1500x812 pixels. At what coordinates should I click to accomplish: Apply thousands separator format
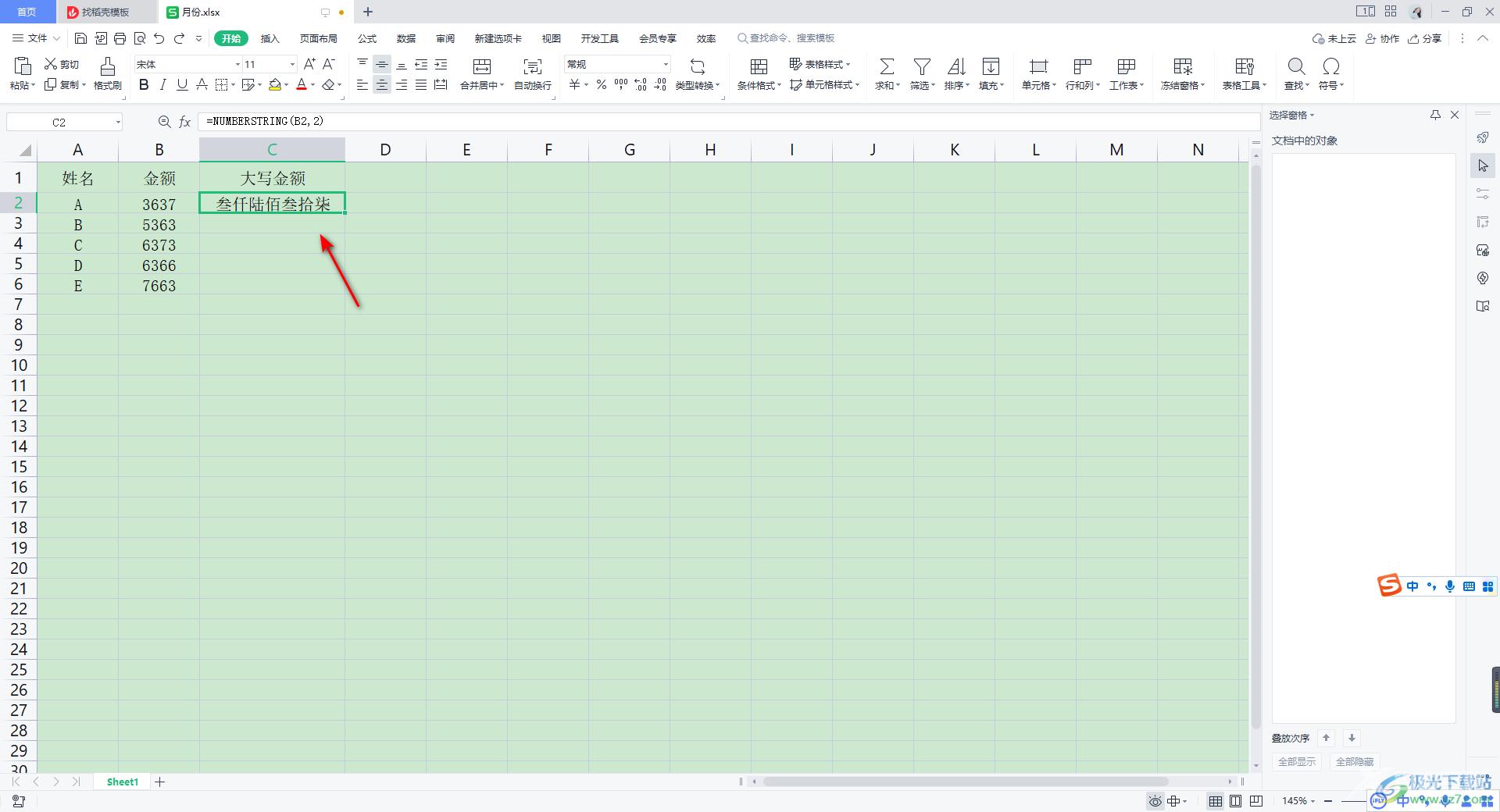point(621,84)
